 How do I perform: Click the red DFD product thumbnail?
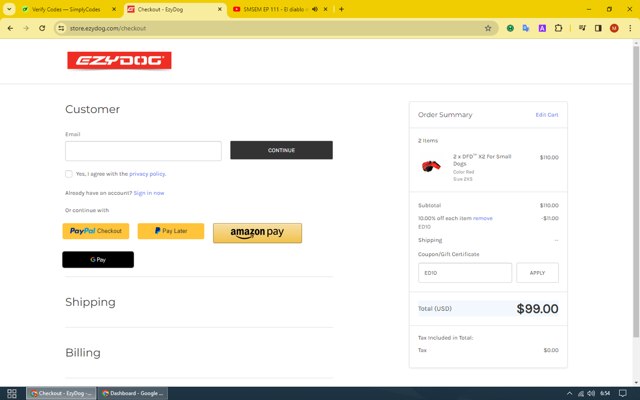[x=431, y=166]
